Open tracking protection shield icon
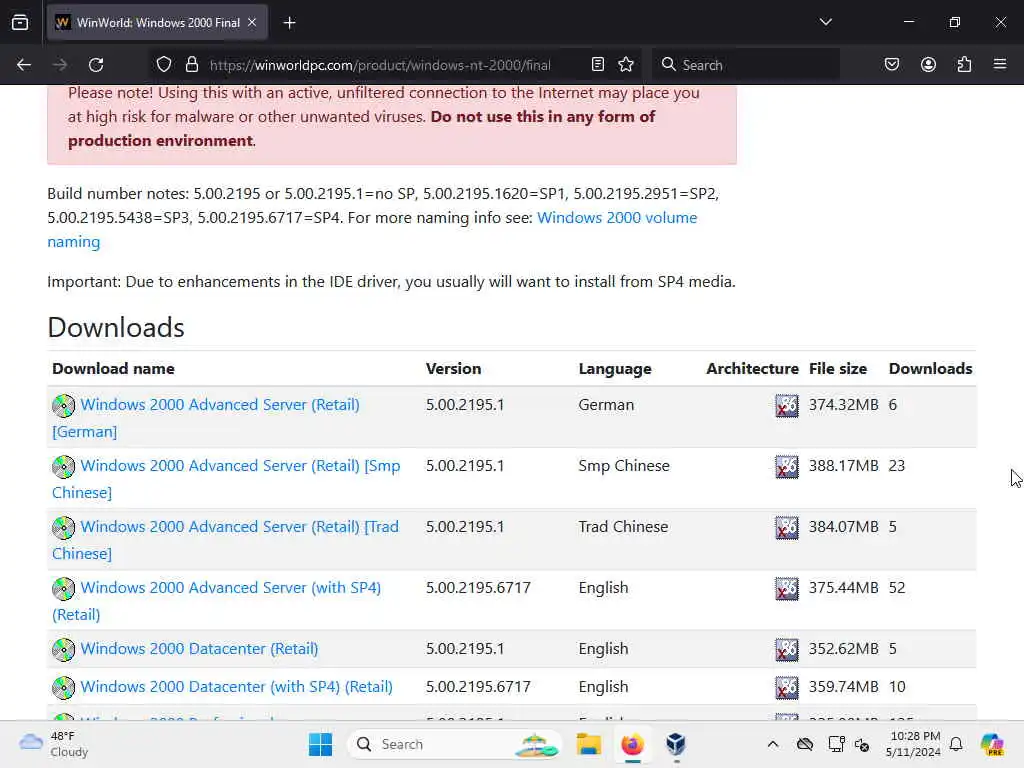This screenshot has height=768, width=1024. click(164, 65)
